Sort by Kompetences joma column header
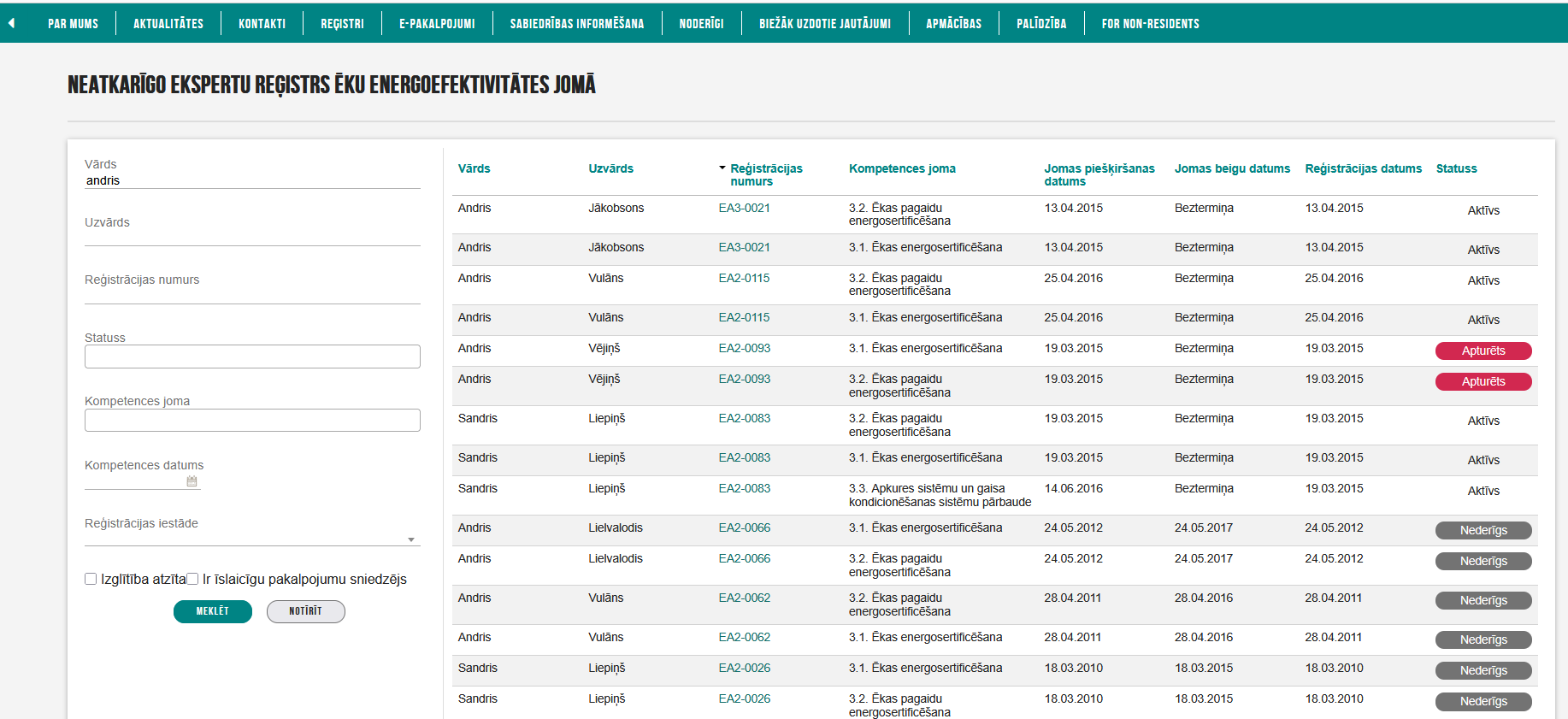The height and width of the screenshot is (719, 1568). 902,168
